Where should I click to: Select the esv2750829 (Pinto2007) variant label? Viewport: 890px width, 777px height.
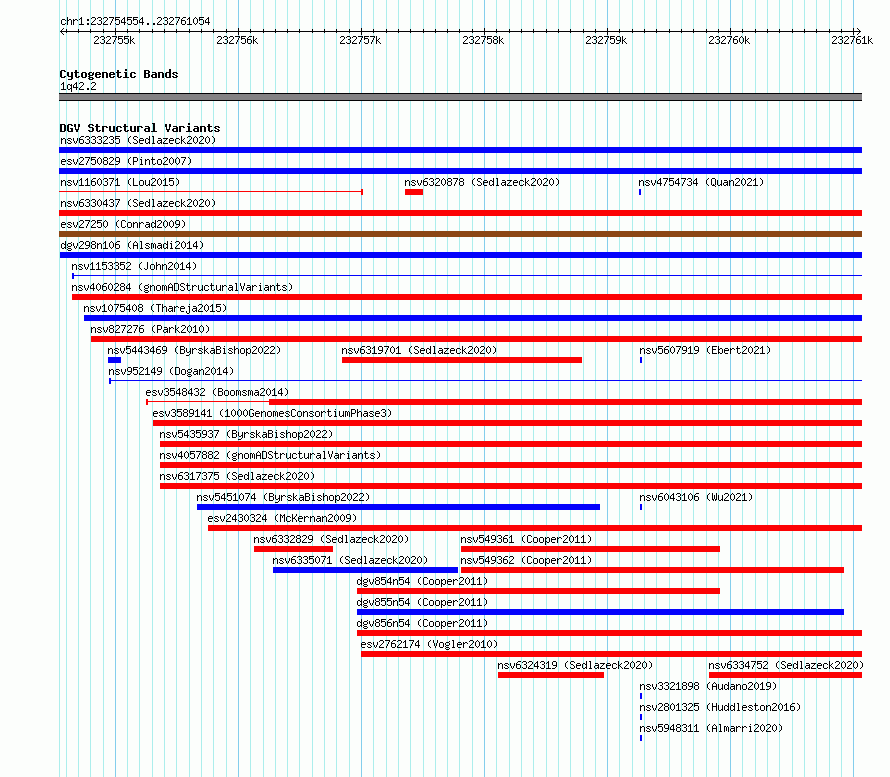[x=126, y=161]
